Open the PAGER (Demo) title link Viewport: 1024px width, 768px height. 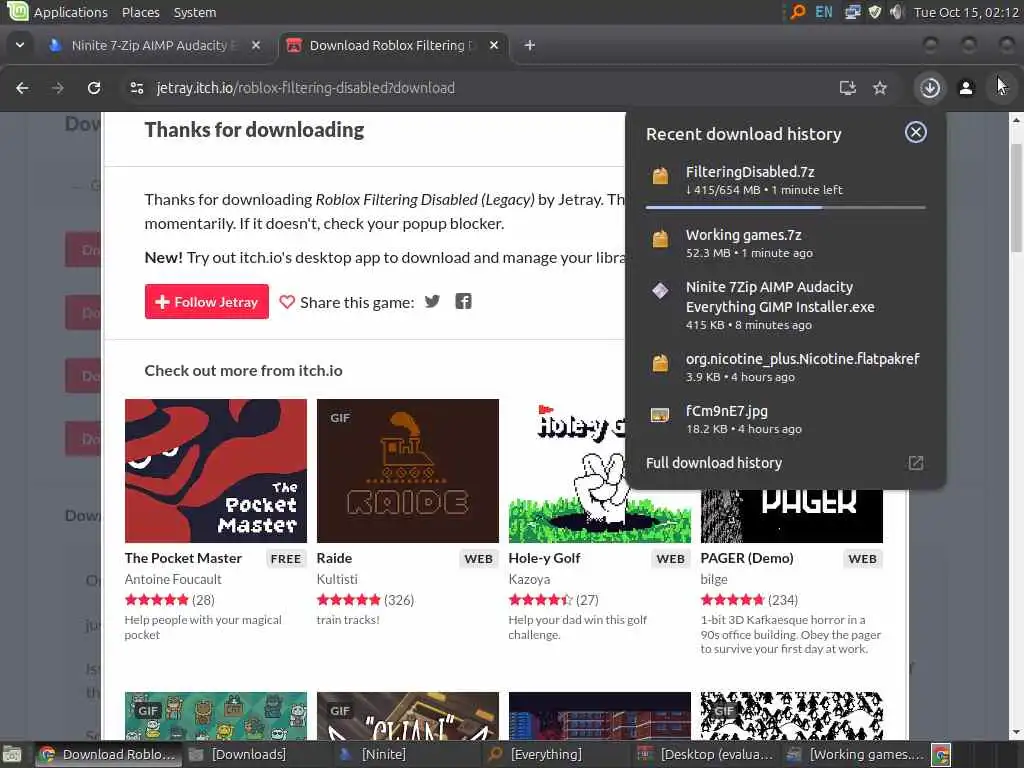[747, 558]
